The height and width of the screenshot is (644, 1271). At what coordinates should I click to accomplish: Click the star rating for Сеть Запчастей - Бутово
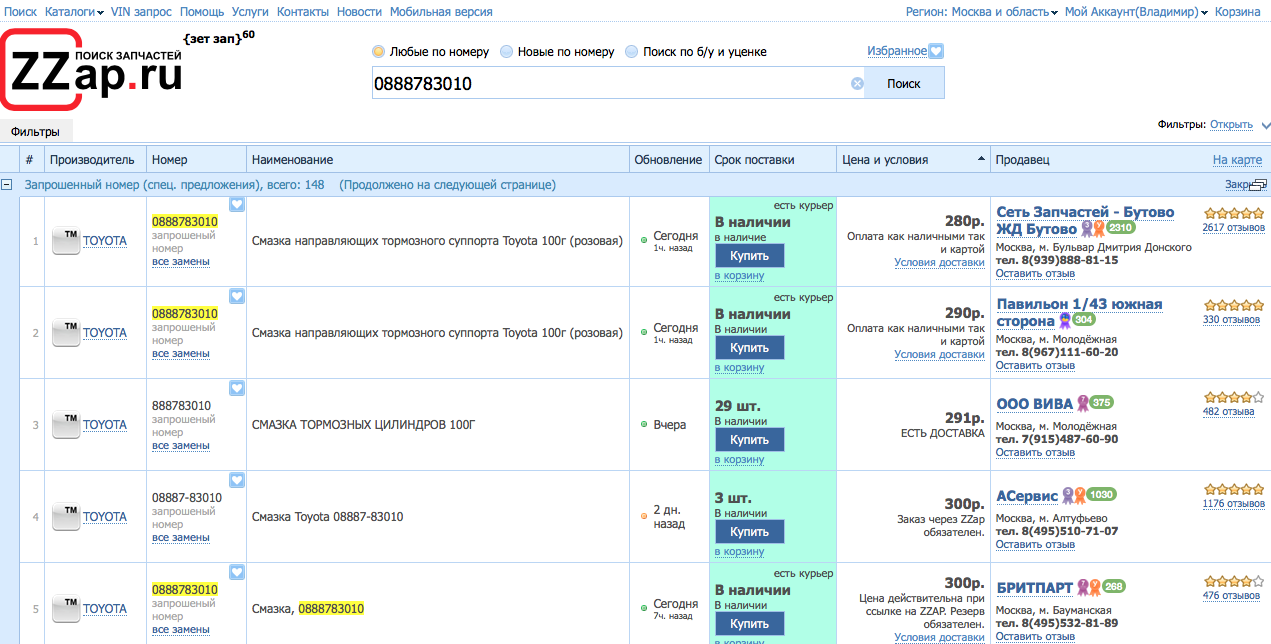(1233, 213)
